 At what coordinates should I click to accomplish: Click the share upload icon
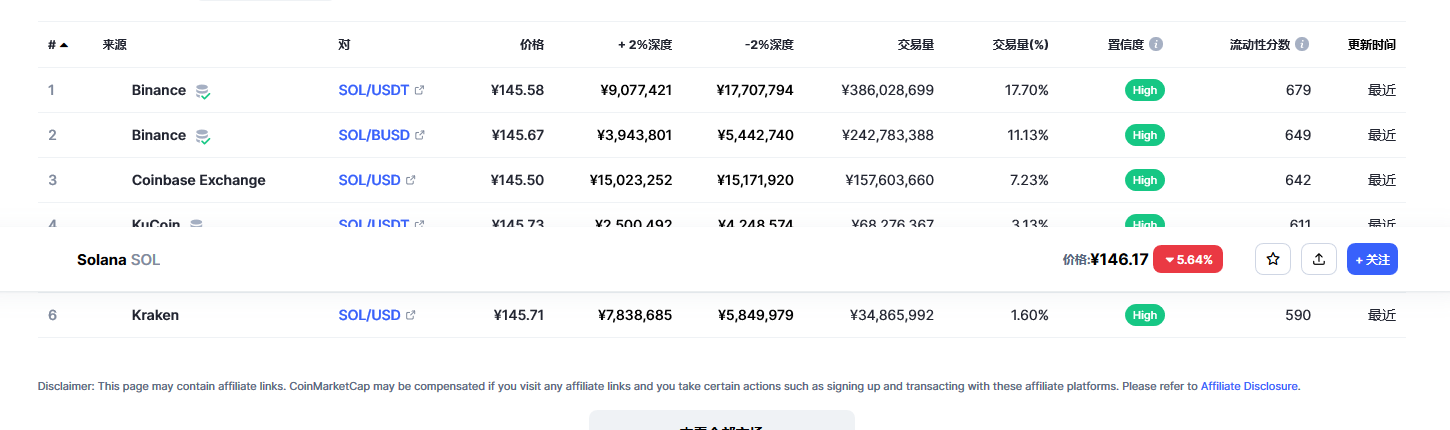[1319, 259]
